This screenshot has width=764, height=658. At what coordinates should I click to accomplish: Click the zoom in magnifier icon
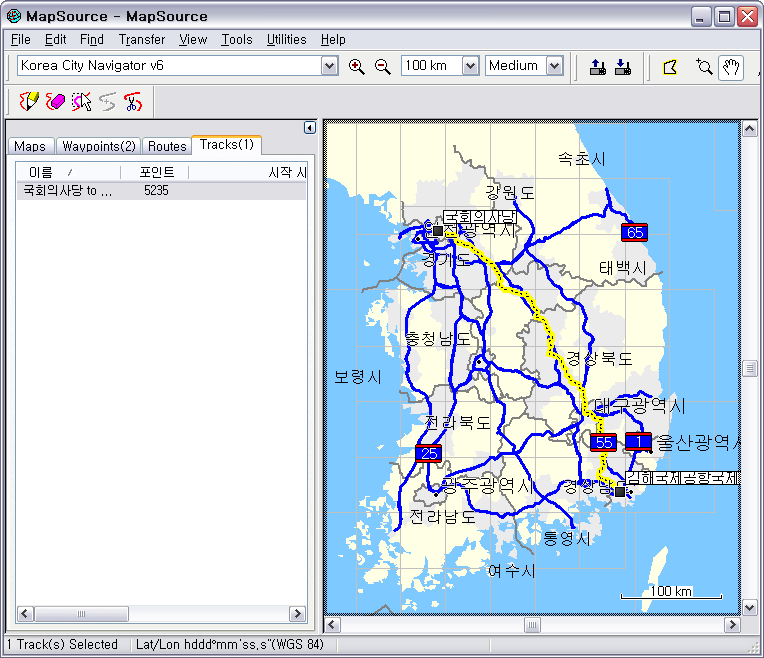357,66
